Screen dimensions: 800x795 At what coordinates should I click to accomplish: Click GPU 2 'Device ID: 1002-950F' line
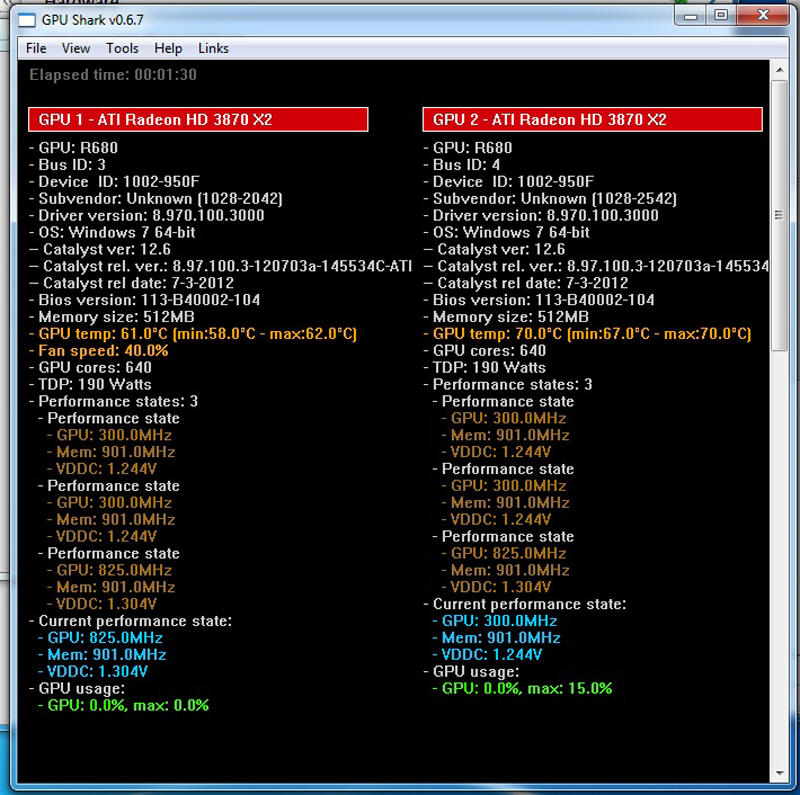[509, 182]
